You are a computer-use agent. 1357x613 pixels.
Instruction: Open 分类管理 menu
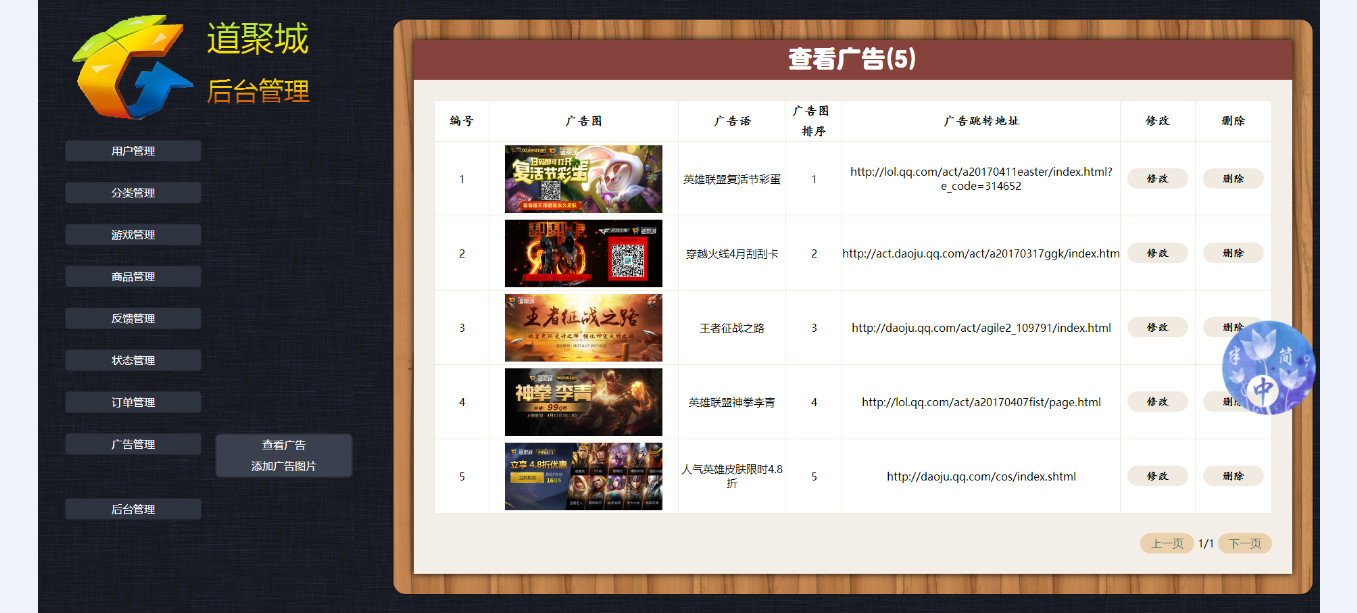coord(133,193)
